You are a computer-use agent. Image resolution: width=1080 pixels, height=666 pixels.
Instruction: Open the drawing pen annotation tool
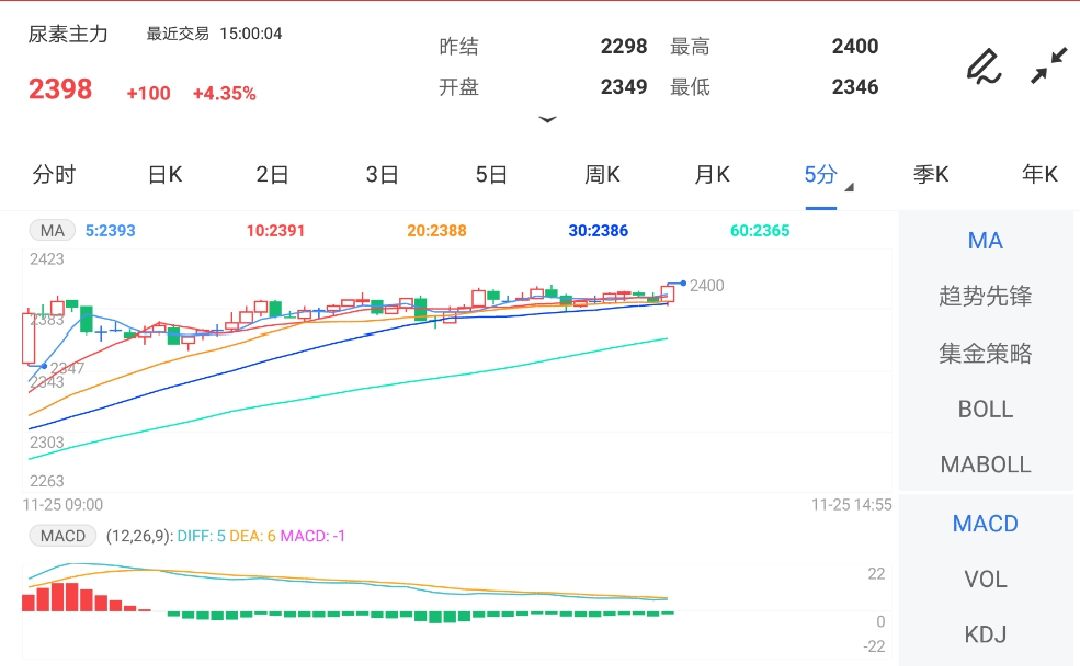[x=984, y=67]
